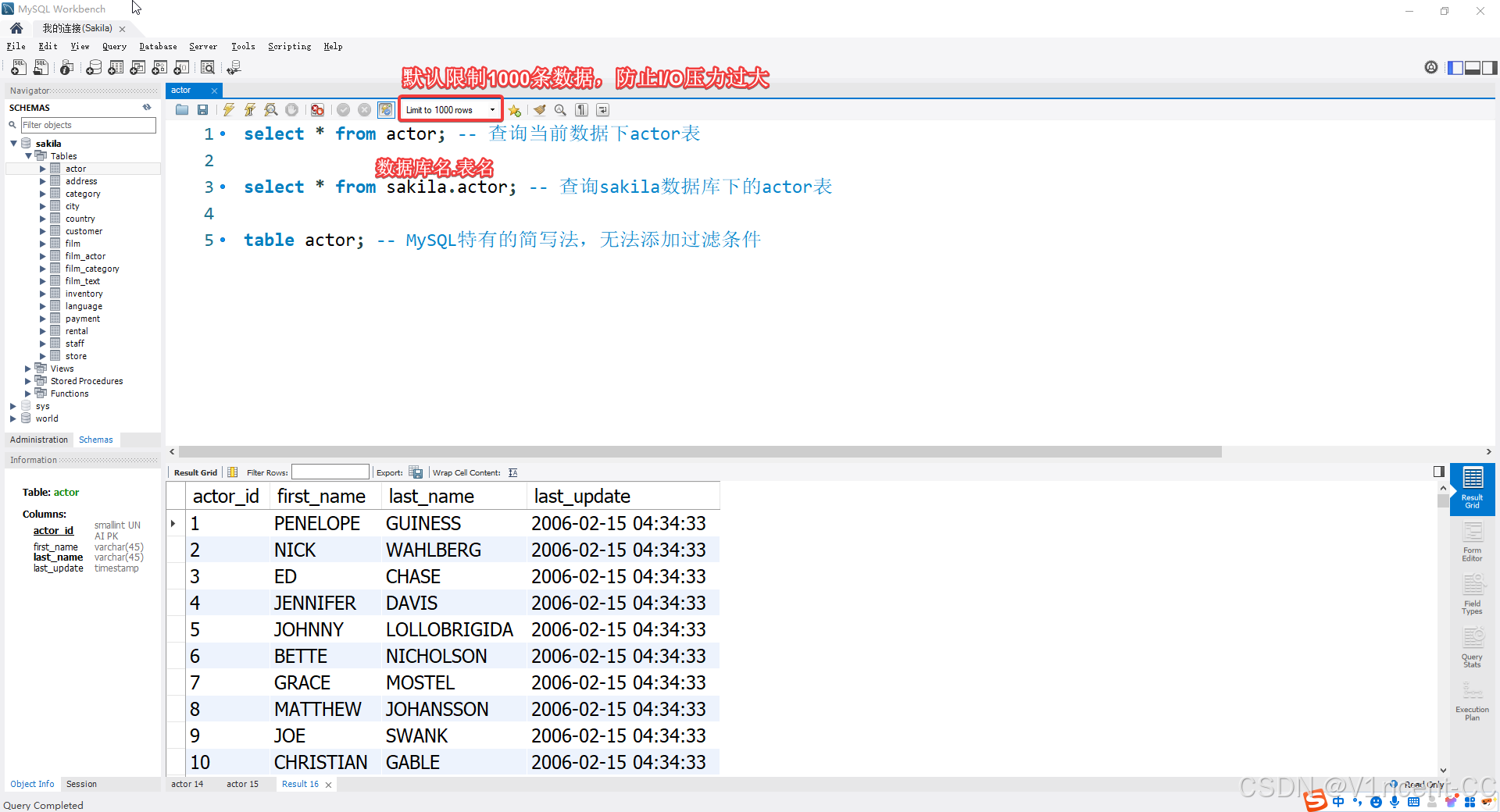The image size is (1500, 812).
Task: Execute the statement under the cursor
Action: click(250, 110)
